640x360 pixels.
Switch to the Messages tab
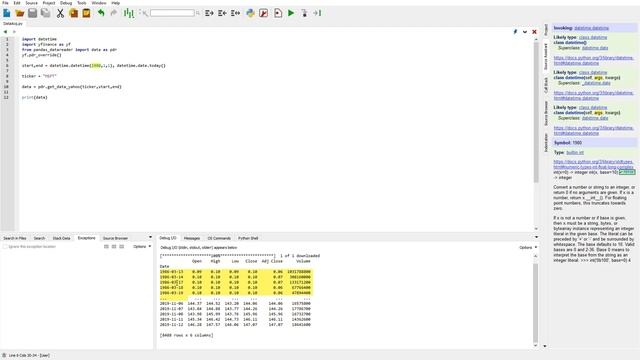point(192,238)
